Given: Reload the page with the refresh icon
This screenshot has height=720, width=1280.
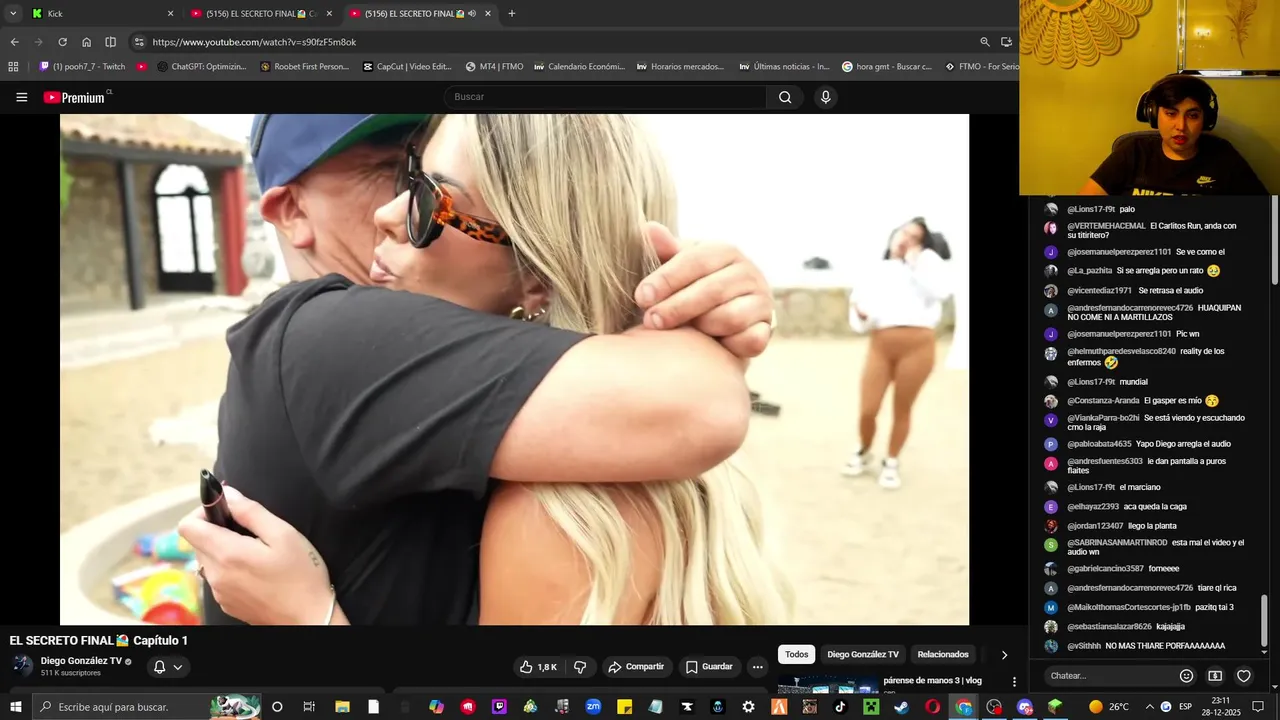Looking at the screenshot, I should point(62,42).
